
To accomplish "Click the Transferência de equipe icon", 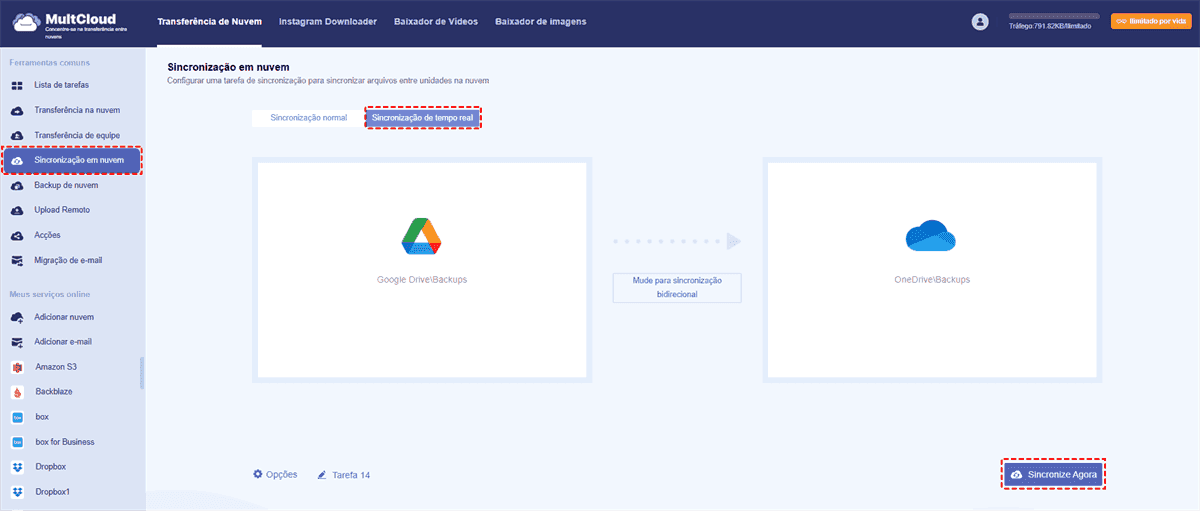I will click(x=17, y=135).
